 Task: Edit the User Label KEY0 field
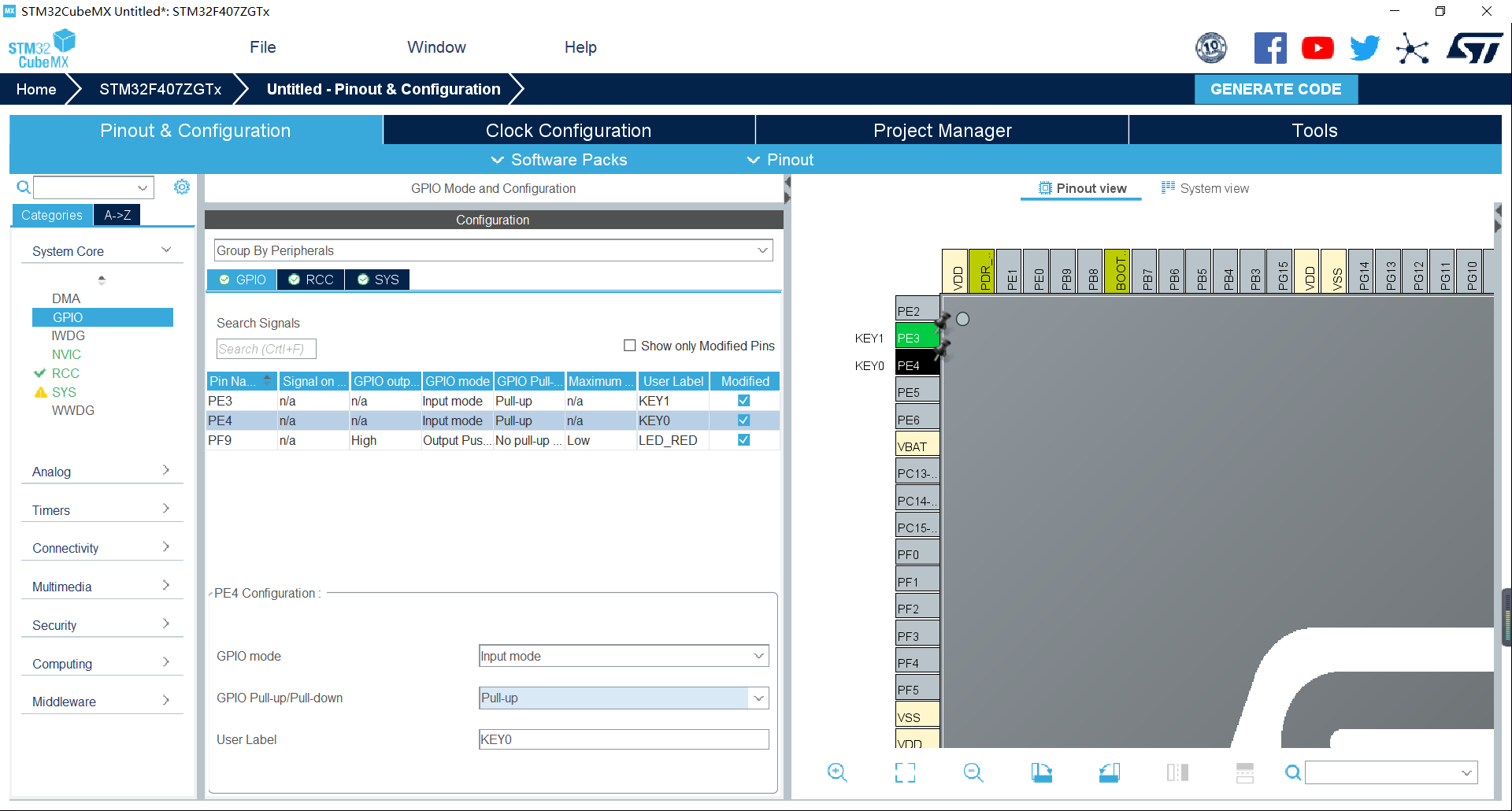pyautogui.click(x=624, y=739)
